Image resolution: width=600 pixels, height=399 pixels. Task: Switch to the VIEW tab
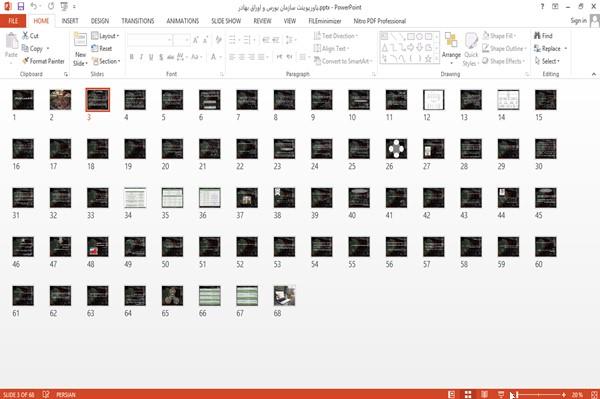[290, 21]
